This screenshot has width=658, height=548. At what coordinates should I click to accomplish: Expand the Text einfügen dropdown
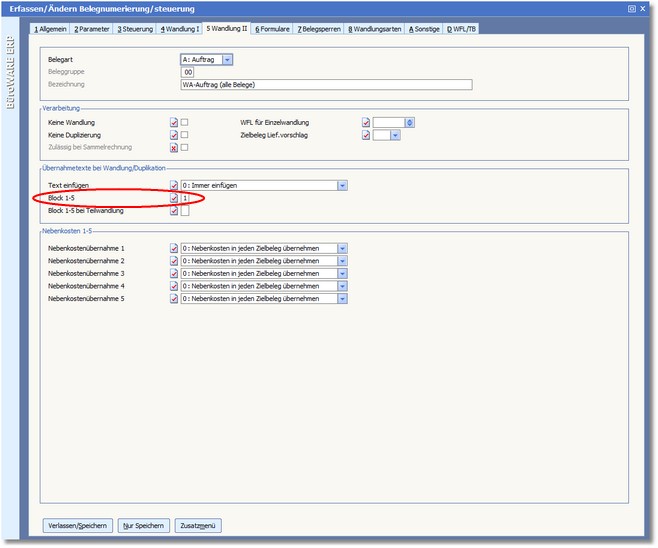click(342, 185)
